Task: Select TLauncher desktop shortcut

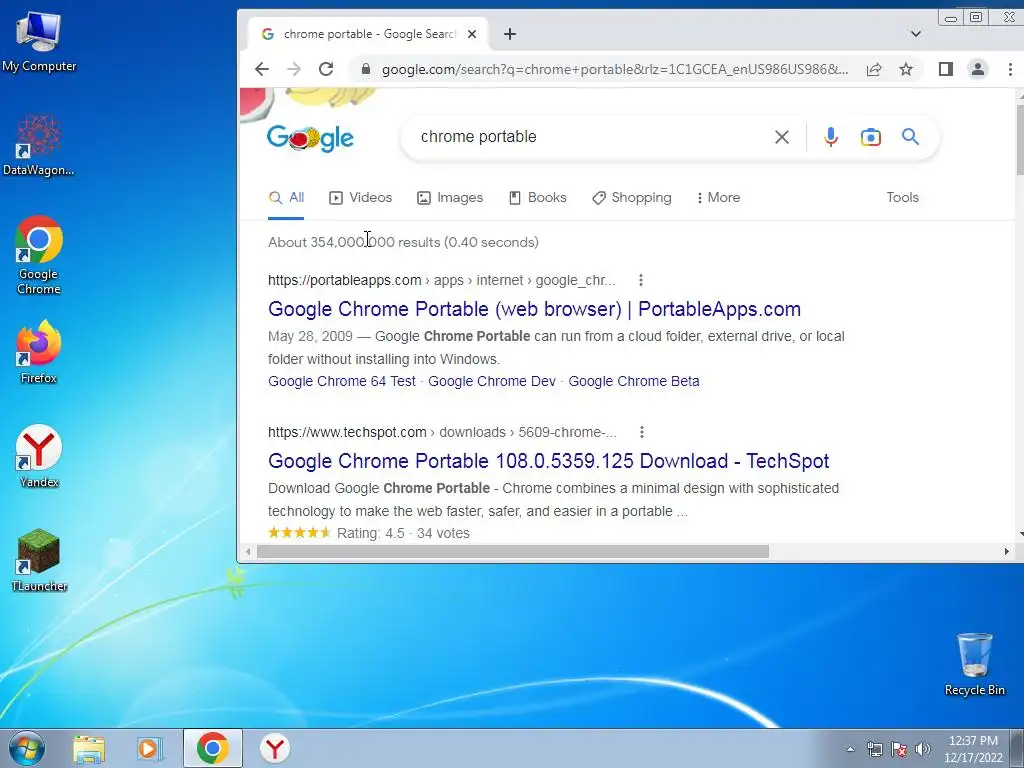Action: point(39,560)
